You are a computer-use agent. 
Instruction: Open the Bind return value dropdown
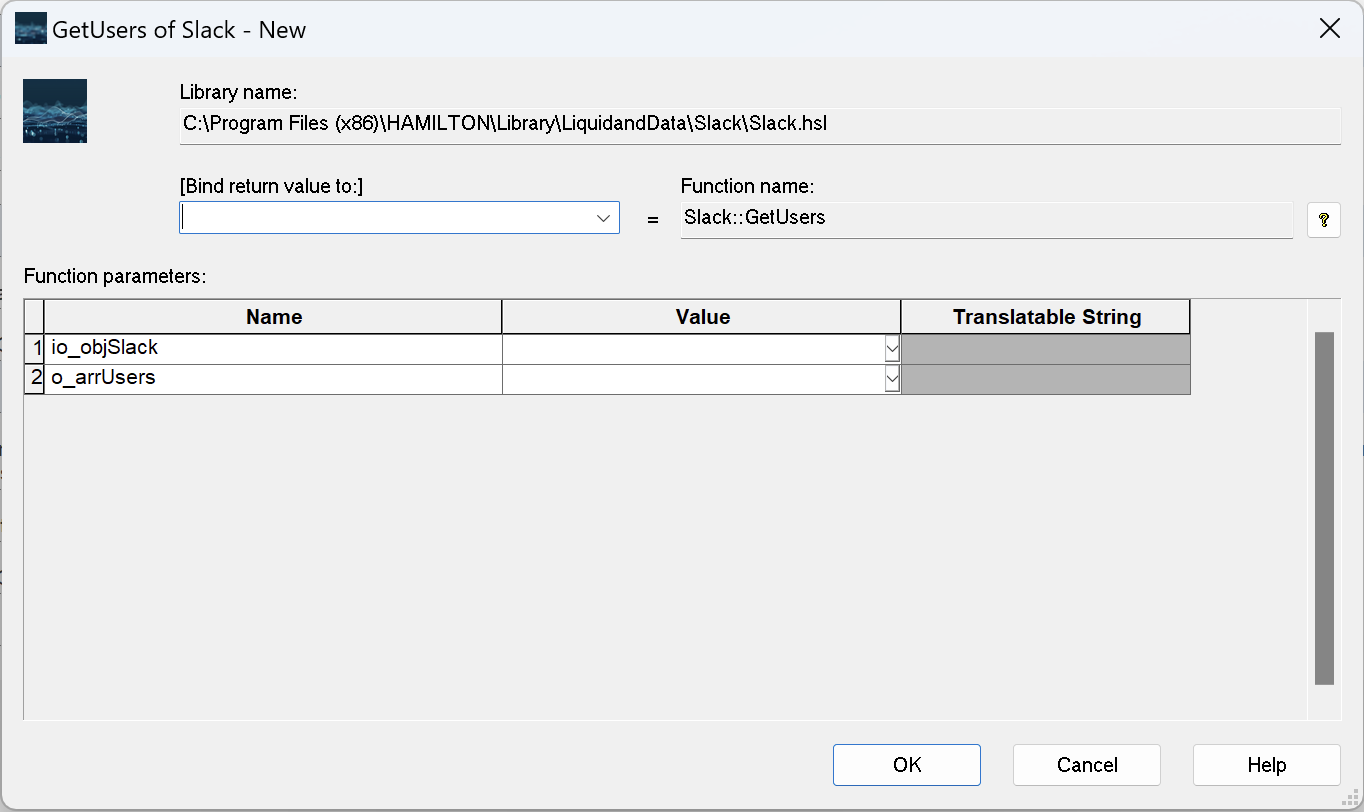(603, 218)
